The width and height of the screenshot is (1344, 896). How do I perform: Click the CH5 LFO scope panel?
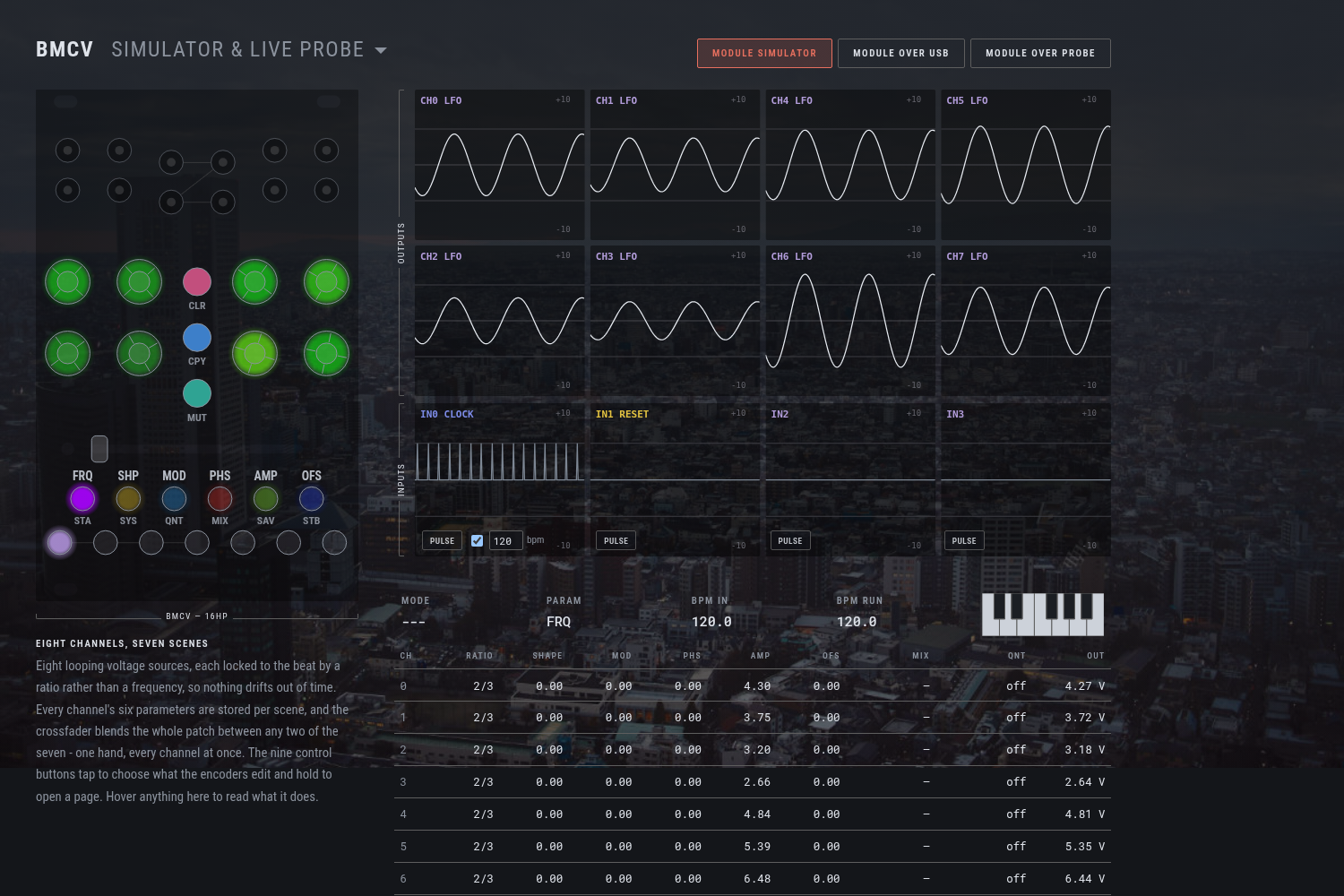click(1026, 165)
